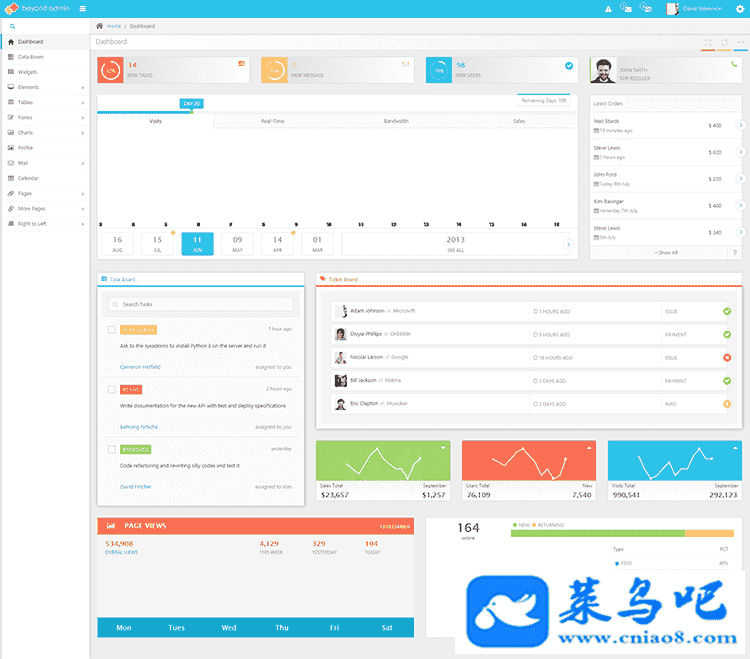Click the Search Tasks input field
This screenshot has width=750, height=659.
tap(201, 304)
